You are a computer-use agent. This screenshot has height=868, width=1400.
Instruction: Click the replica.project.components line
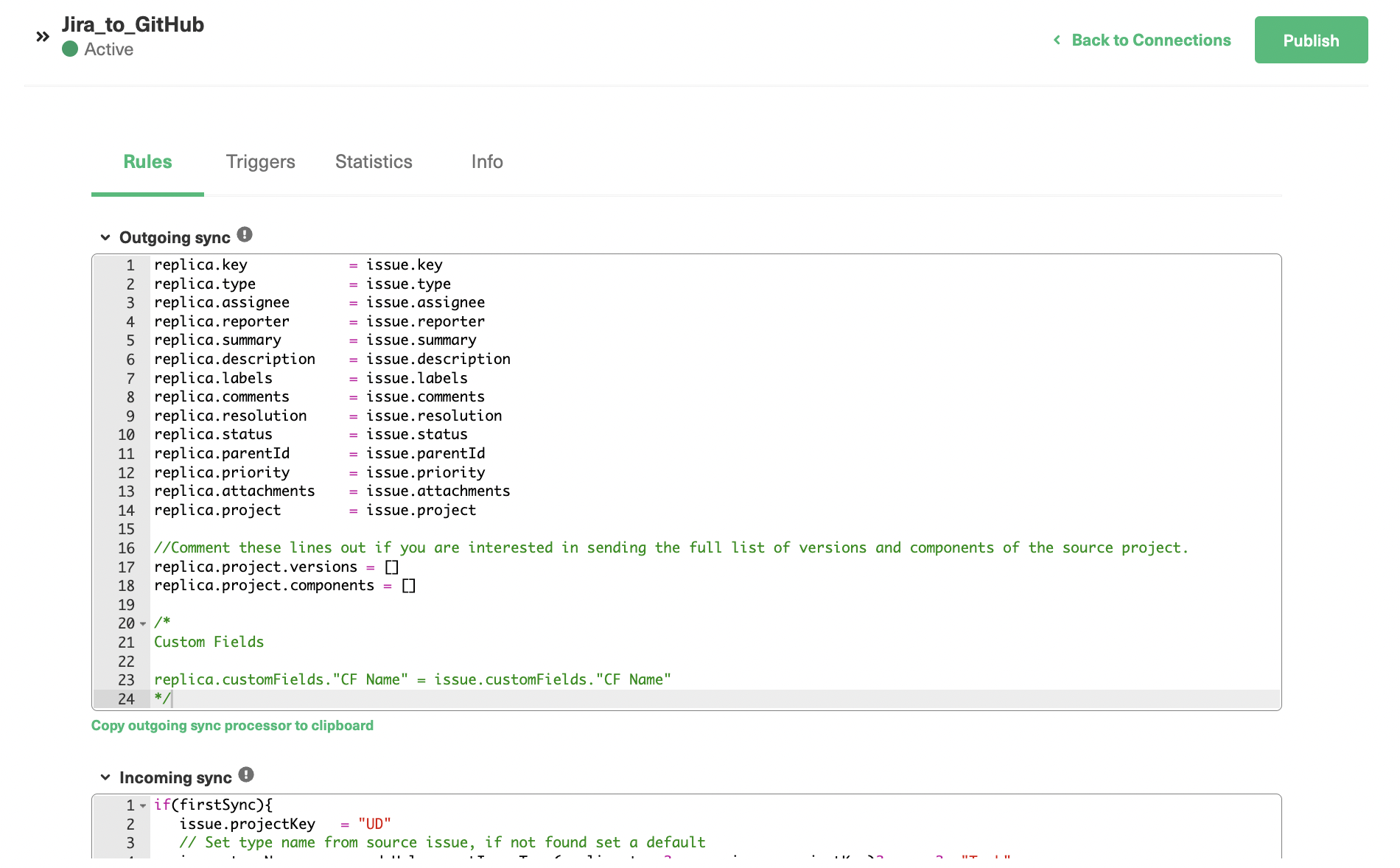pos(285,585)
